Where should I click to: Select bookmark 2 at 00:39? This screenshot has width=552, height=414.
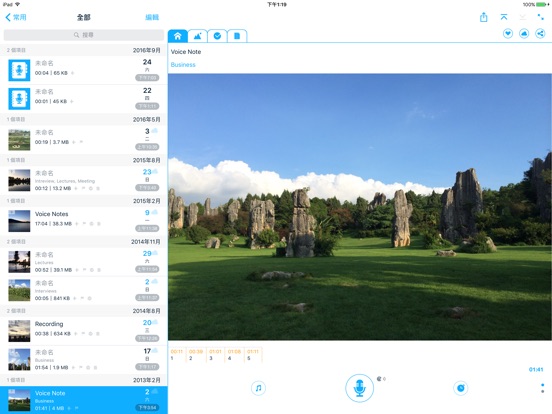(196, 355)
